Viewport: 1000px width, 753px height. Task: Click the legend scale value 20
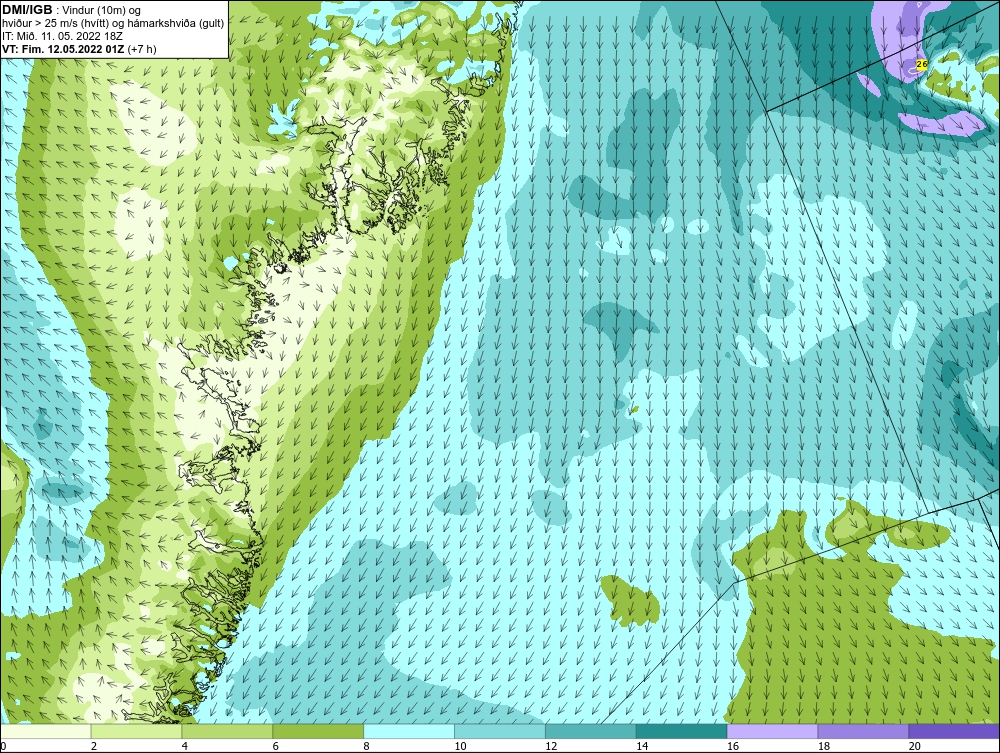[915, 746]
